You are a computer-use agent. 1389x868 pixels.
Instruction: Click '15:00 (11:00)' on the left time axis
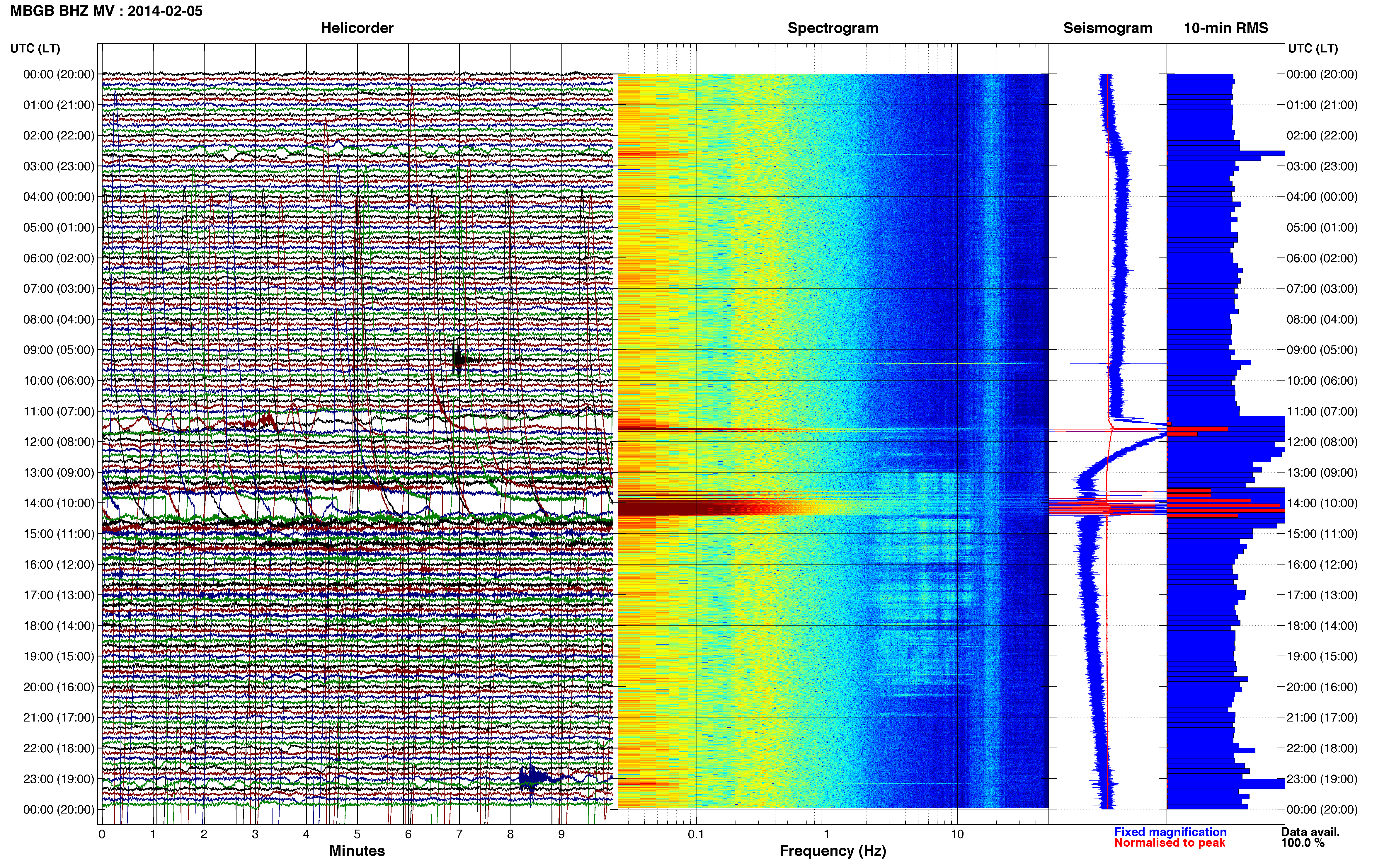tap(59, 534)
